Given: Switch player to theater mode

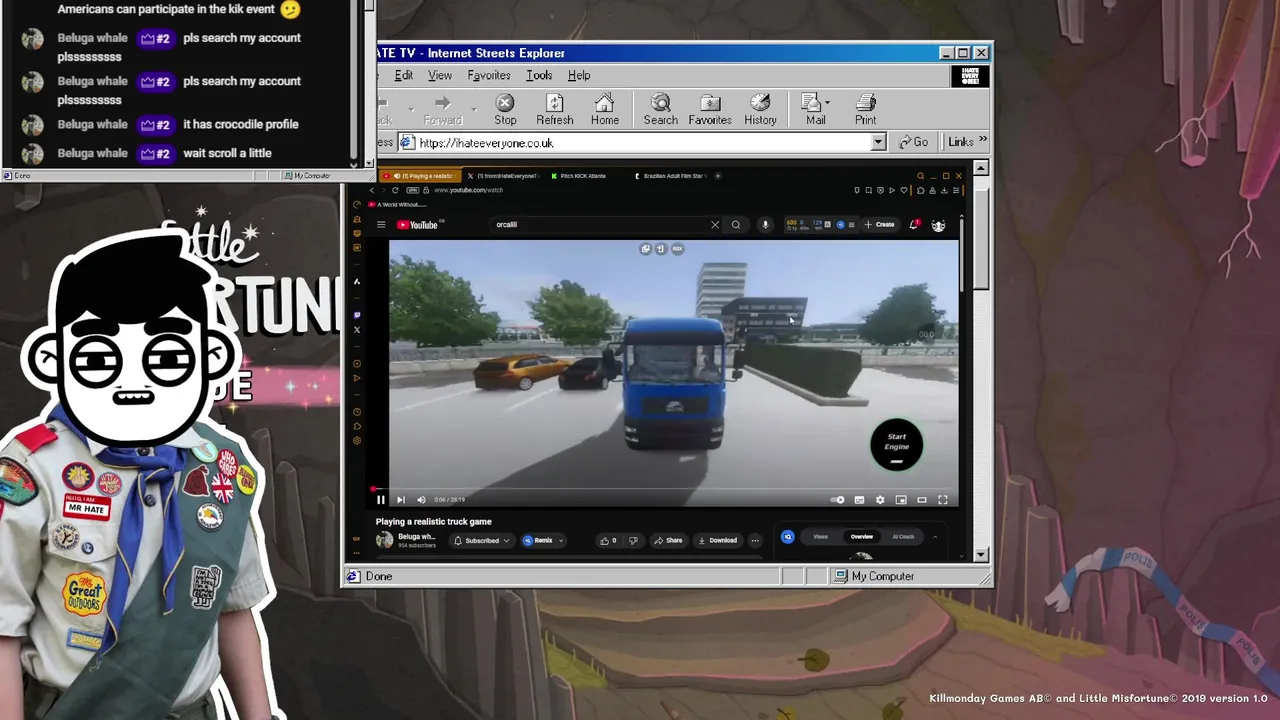Looking at the screenshot, I should (x=922, y=500).
